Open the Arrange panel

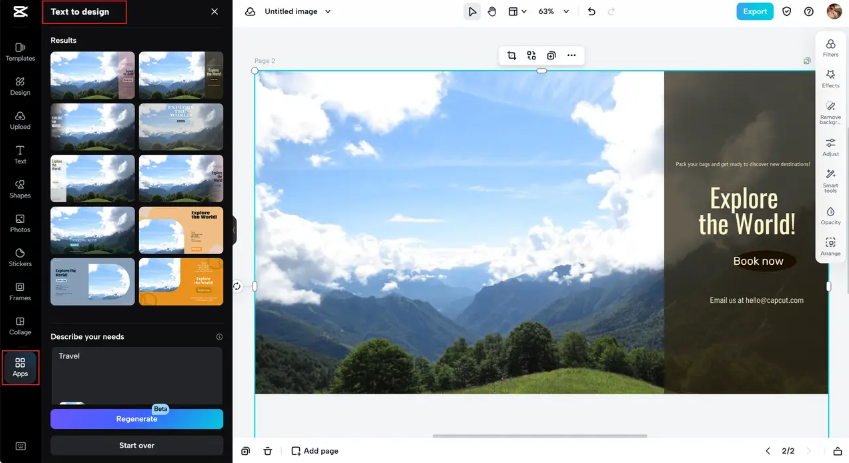point(830,246)
